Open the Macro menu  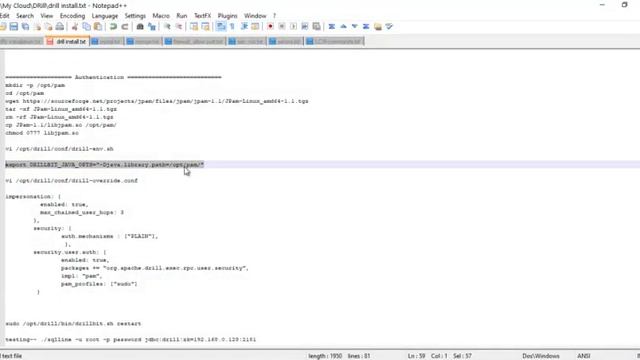(161, 16)
